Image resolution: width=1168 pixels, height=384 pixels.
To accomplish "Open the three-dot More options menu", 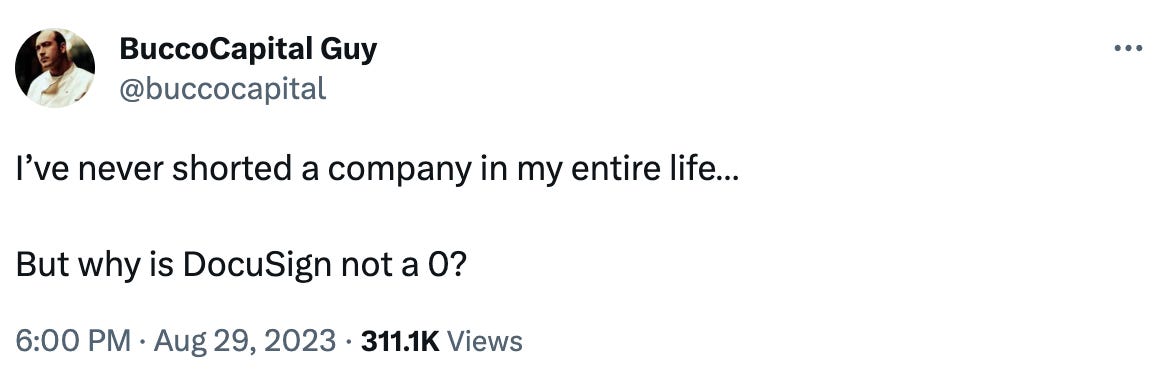I will [1128, 49].
